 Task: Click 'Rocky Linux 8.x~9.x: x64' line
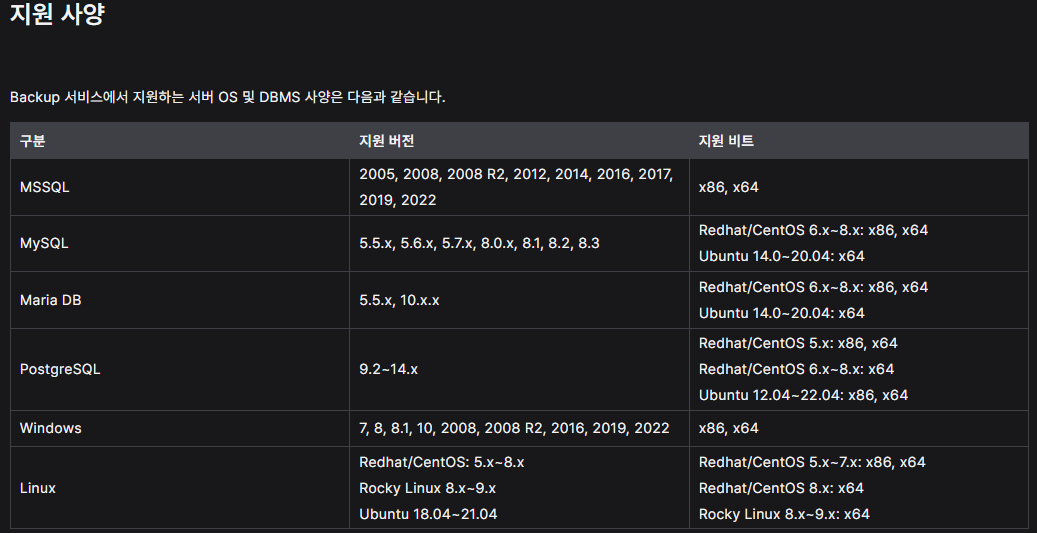784,514
